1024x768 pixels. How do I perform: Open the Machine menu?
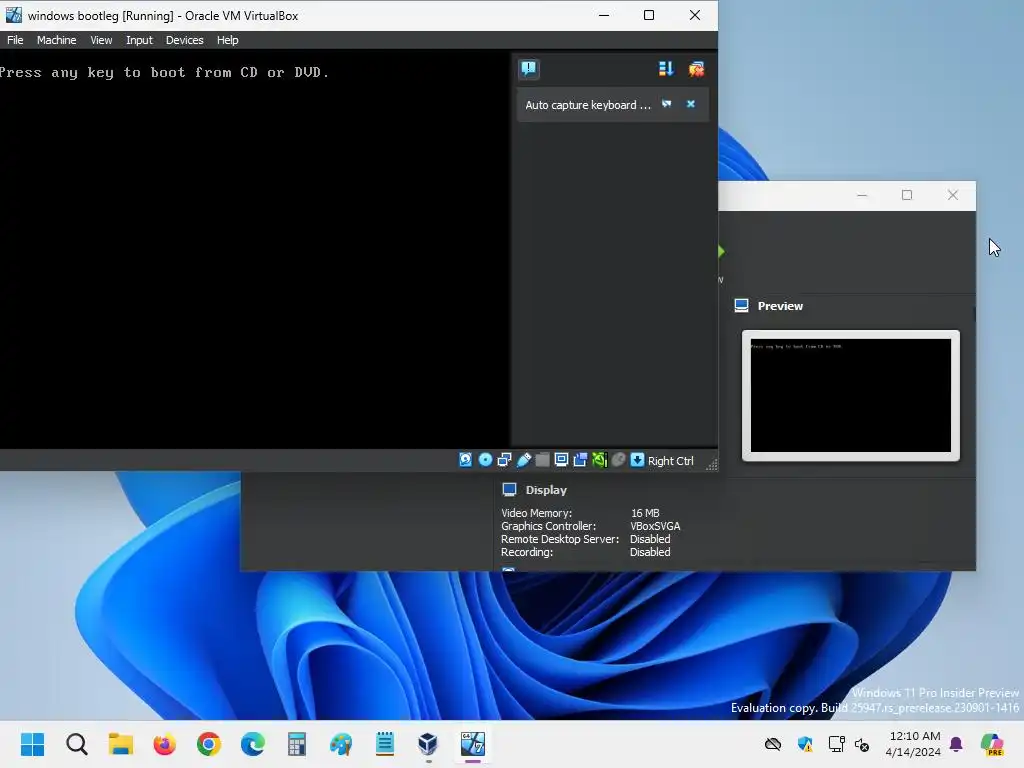56,40
